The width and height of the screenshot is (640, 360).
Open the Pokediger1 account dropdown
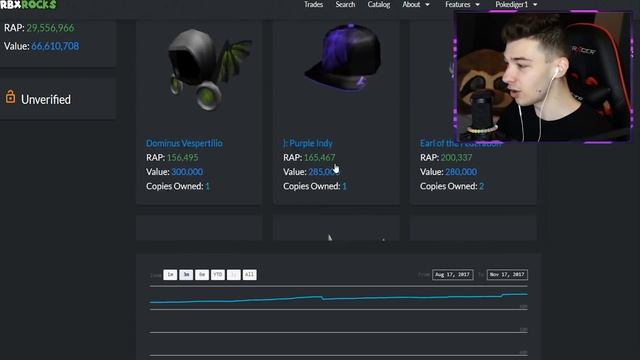tap(516, 4)
